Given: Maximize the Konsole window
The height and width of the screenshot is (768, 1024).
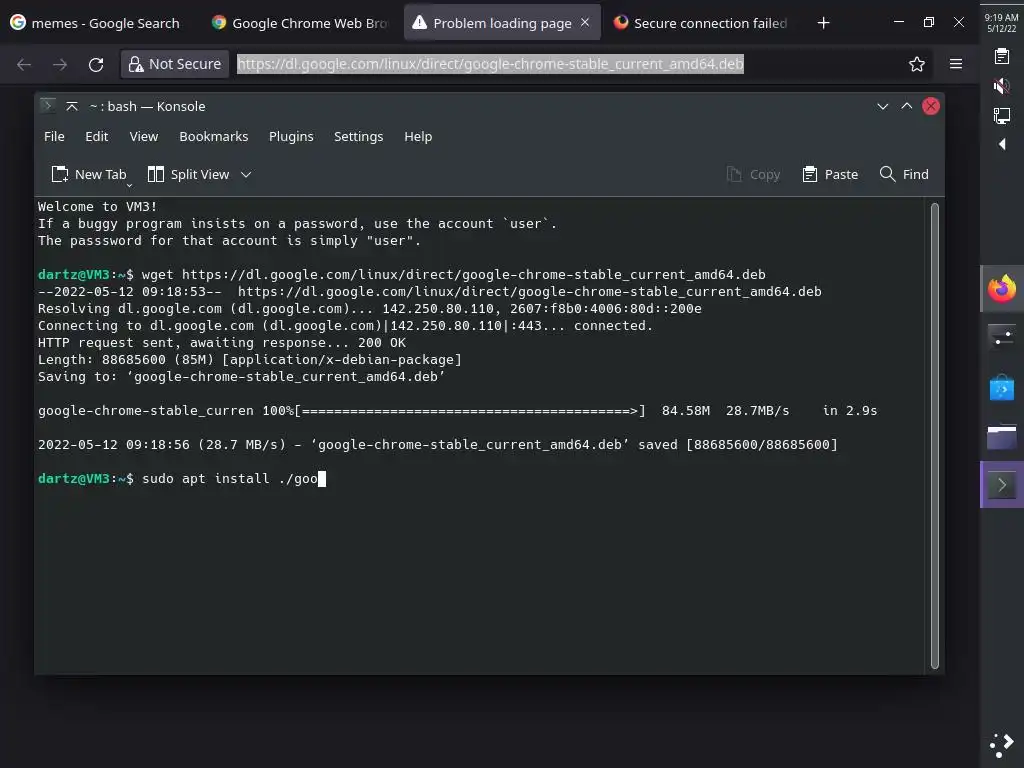Looking at the screenshot, I should click(906, 106).
